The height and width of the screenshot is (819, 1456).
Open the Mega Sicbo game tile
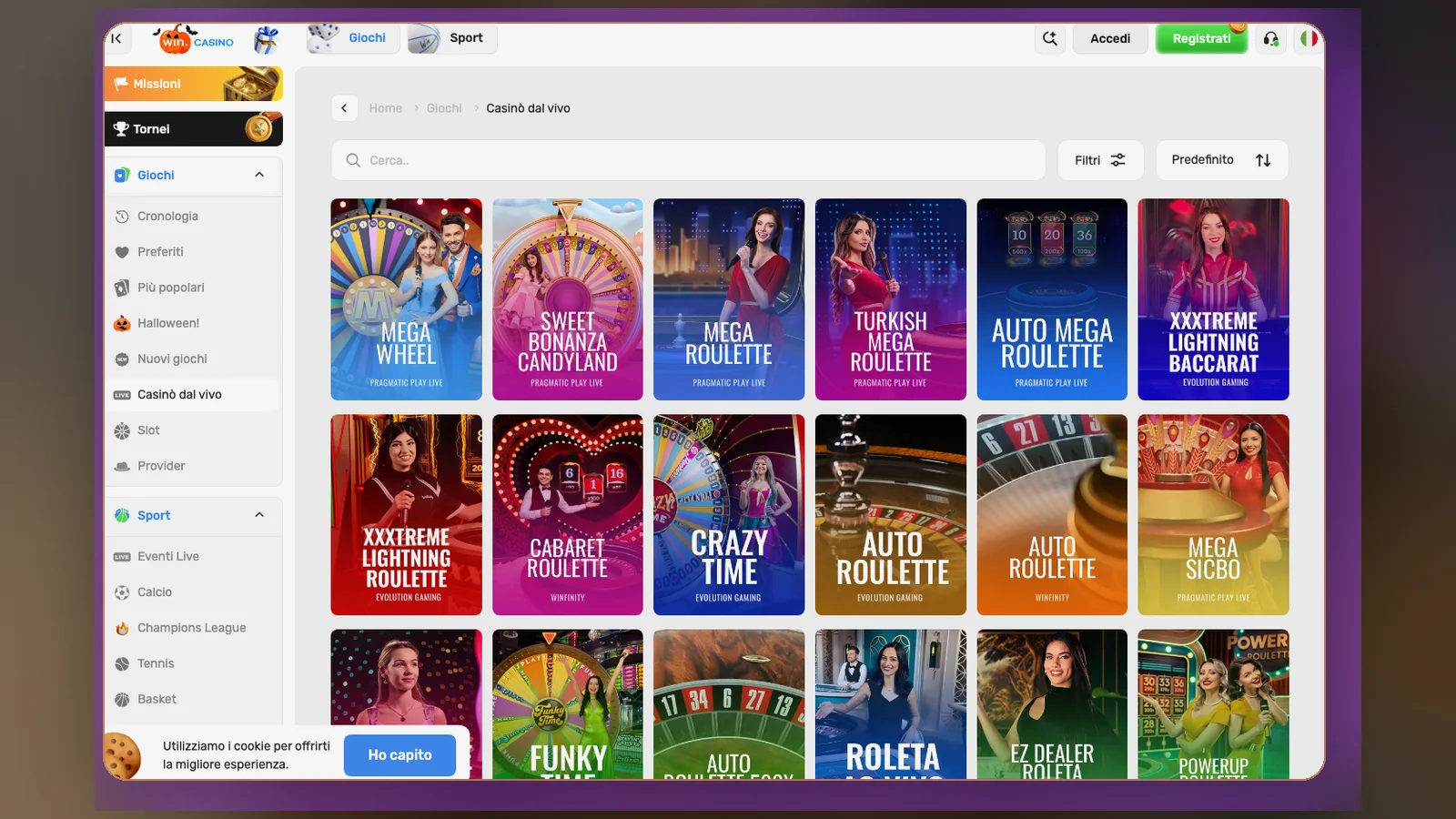[1213, 515]
